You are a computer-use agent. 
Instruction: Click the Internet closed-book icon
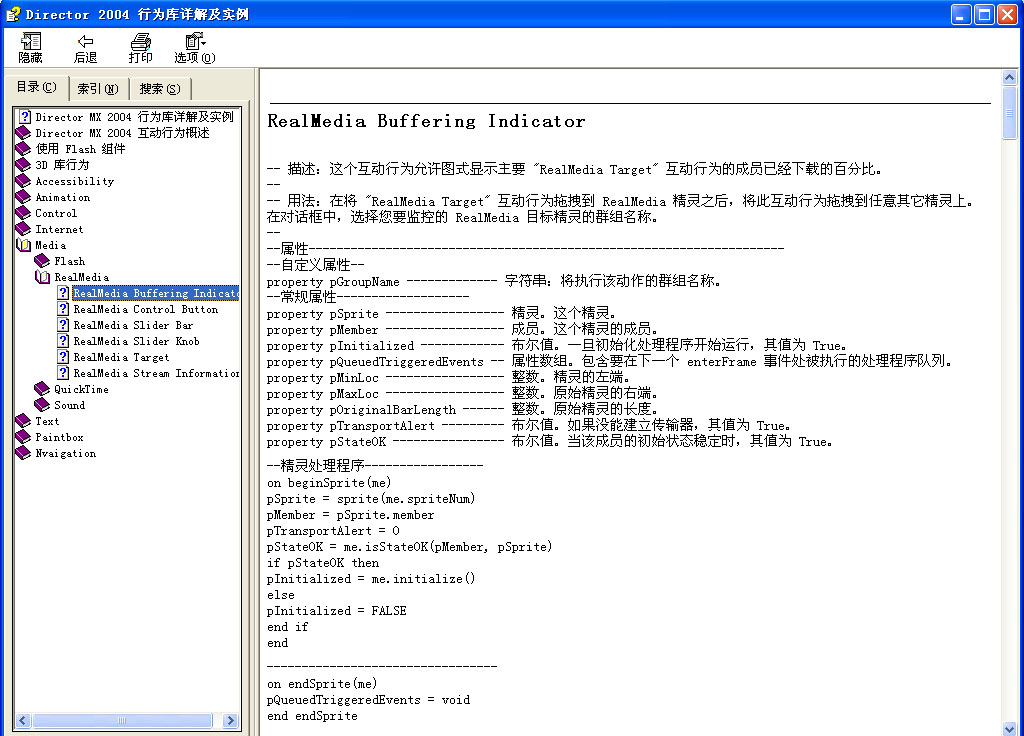[24, 229]
